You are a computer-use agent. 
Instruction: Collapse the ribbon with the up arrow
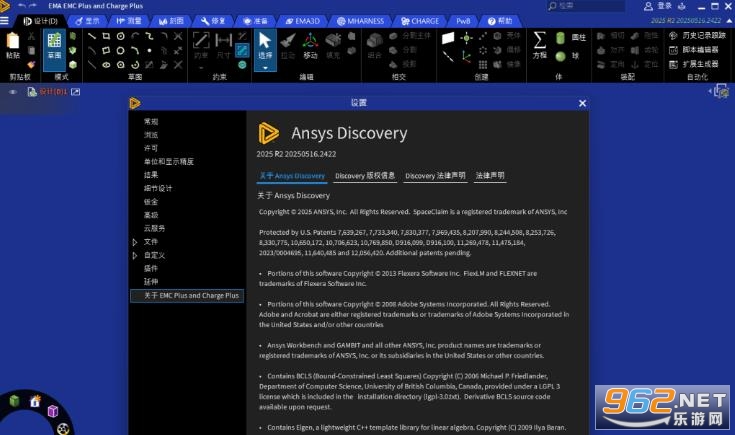729,21
